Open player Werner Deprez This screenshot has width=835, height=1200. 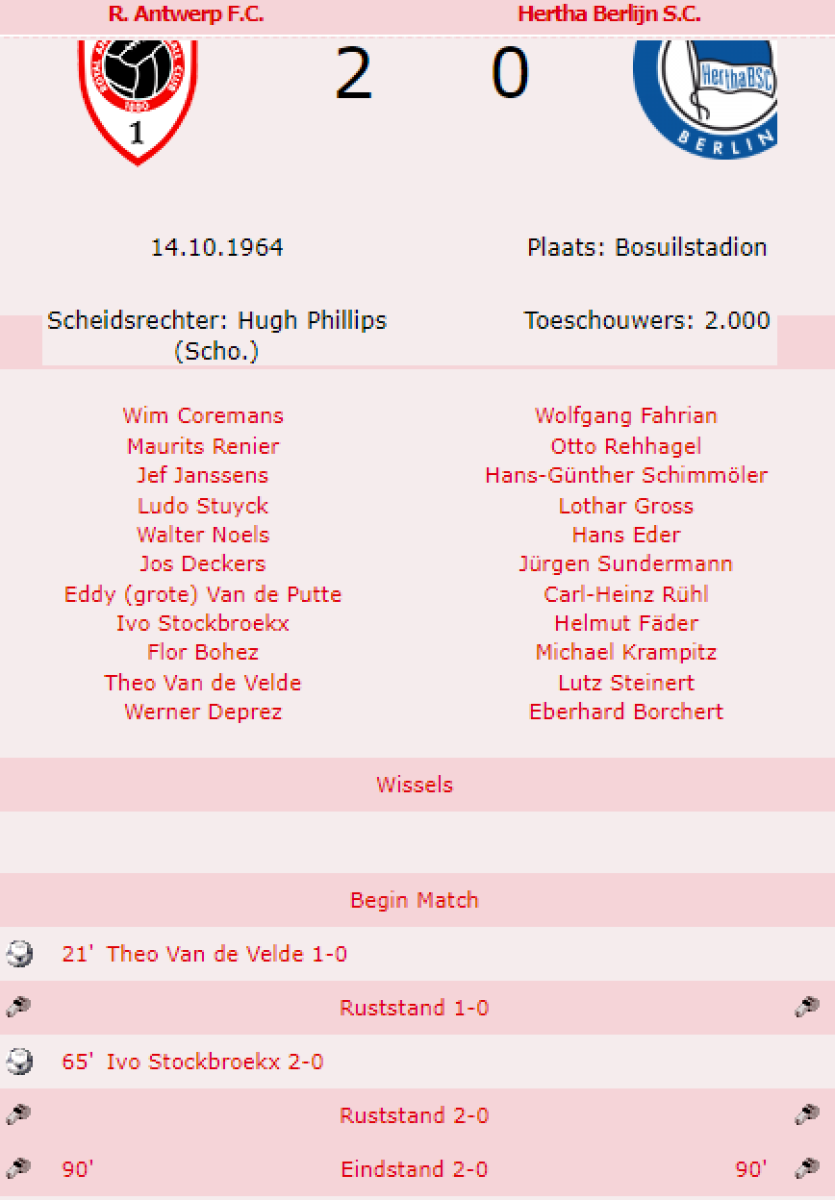pos(203,712)
